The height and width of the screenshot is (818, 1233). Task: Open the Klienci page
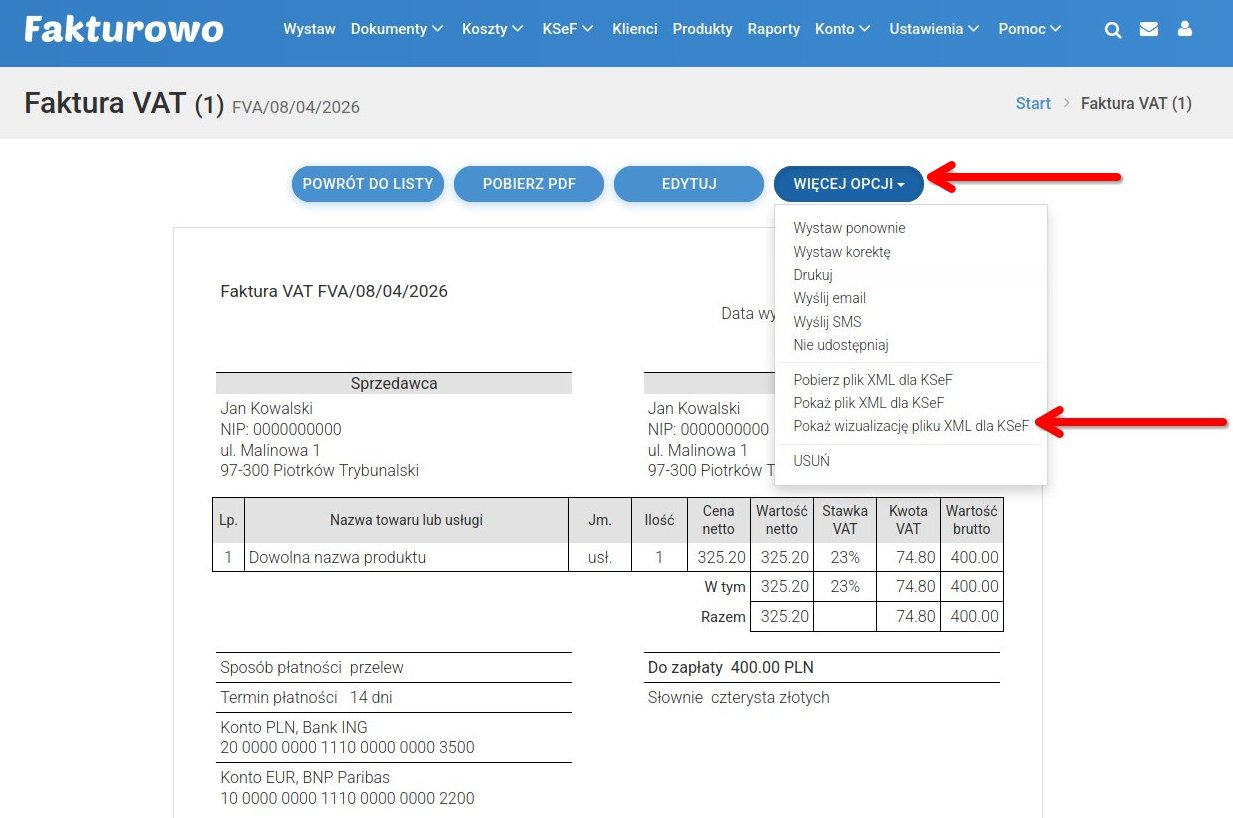click(x=635, y=29)
